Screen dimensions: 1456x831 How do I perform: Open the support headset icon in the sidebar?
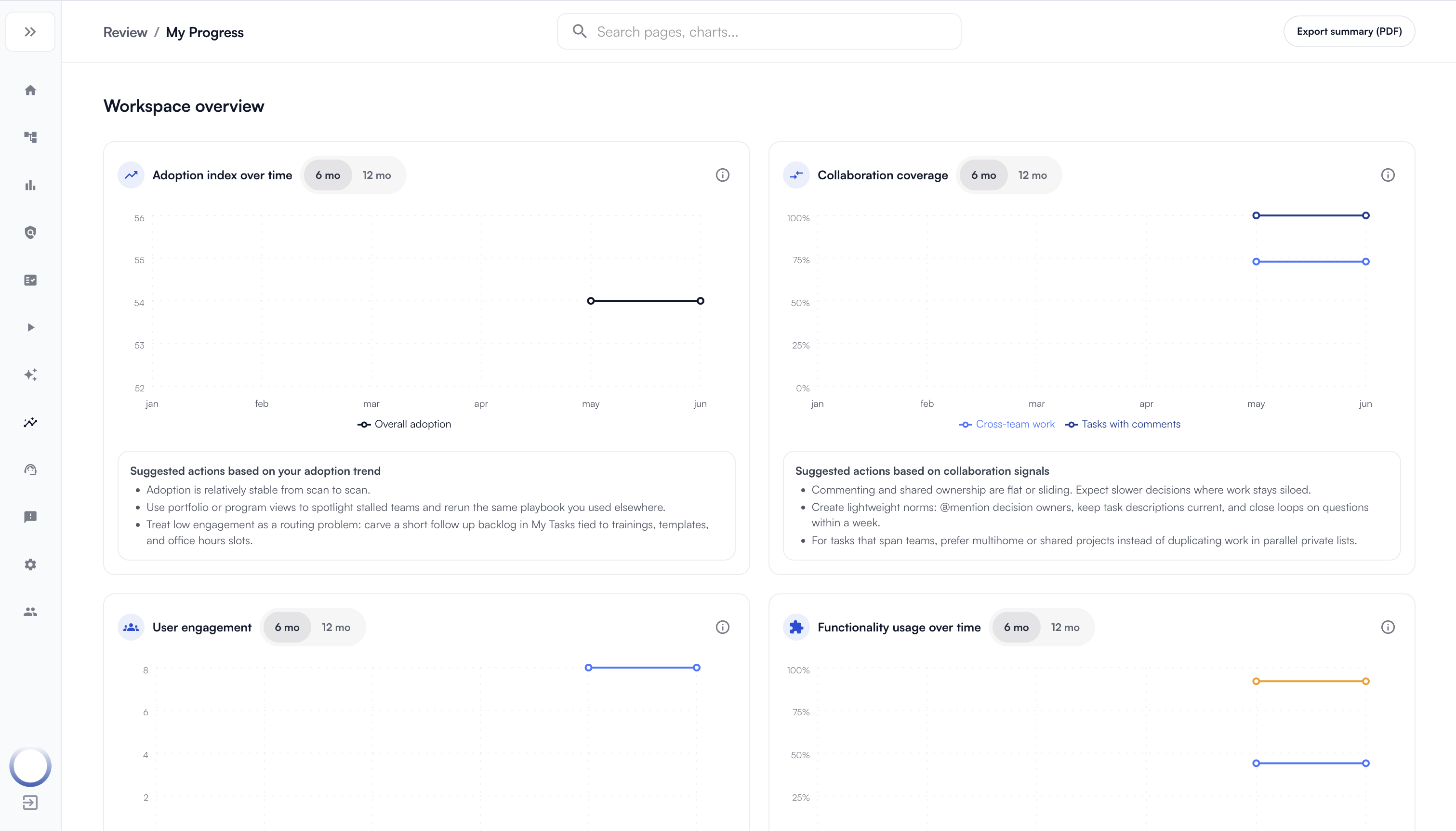tap(30, 469)
